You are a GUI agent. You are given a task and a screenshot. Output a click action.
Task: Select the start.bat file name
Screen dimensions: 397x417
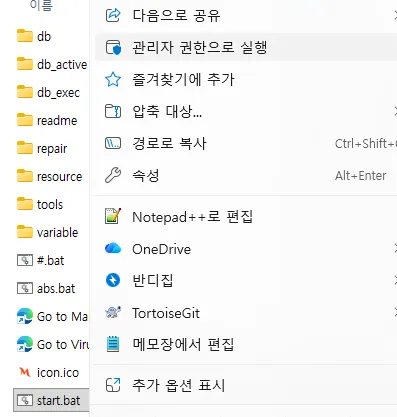pos(58,400)
